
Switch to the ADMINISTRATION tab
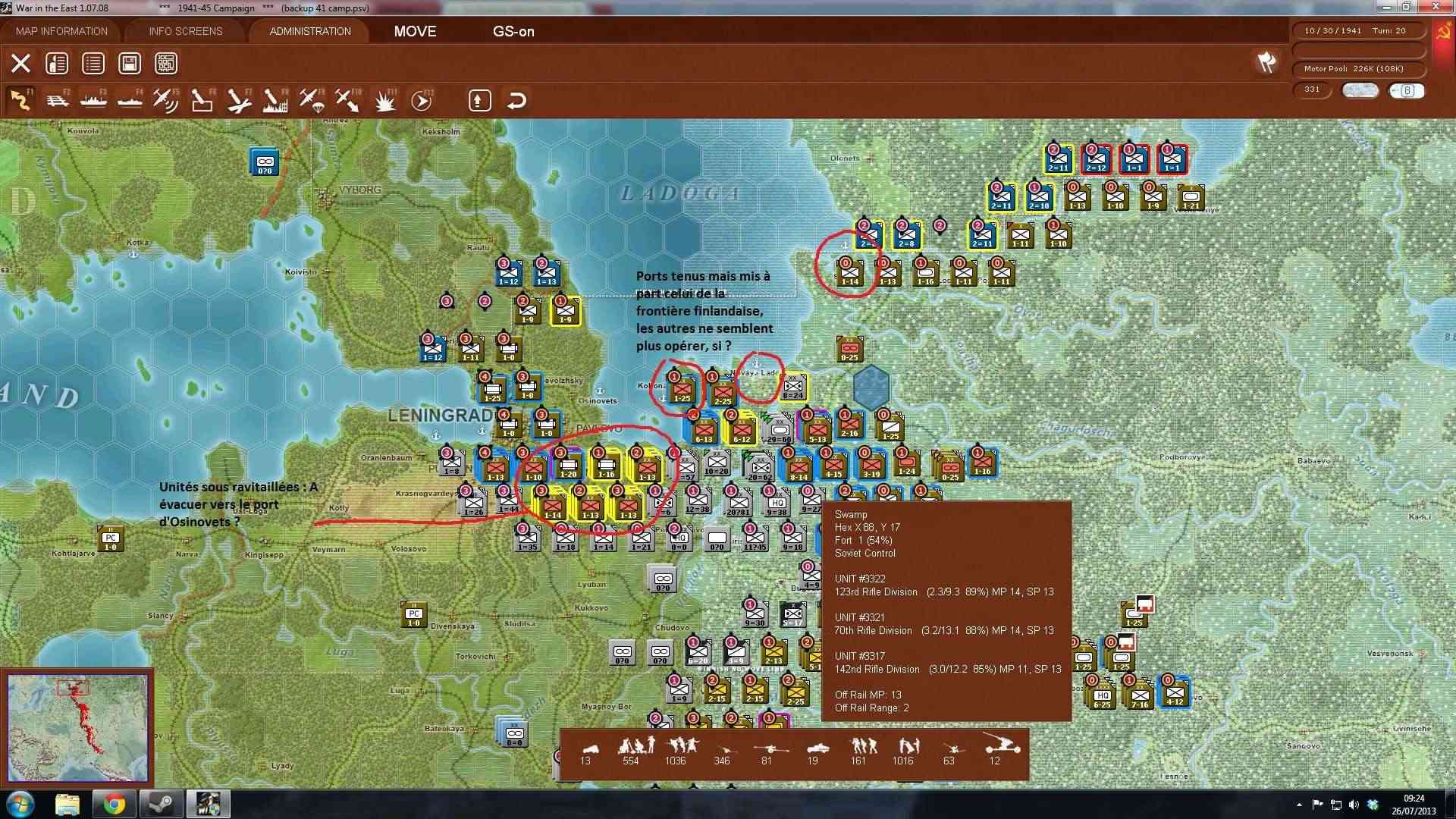pyautogui.click(x=310, y=31)
